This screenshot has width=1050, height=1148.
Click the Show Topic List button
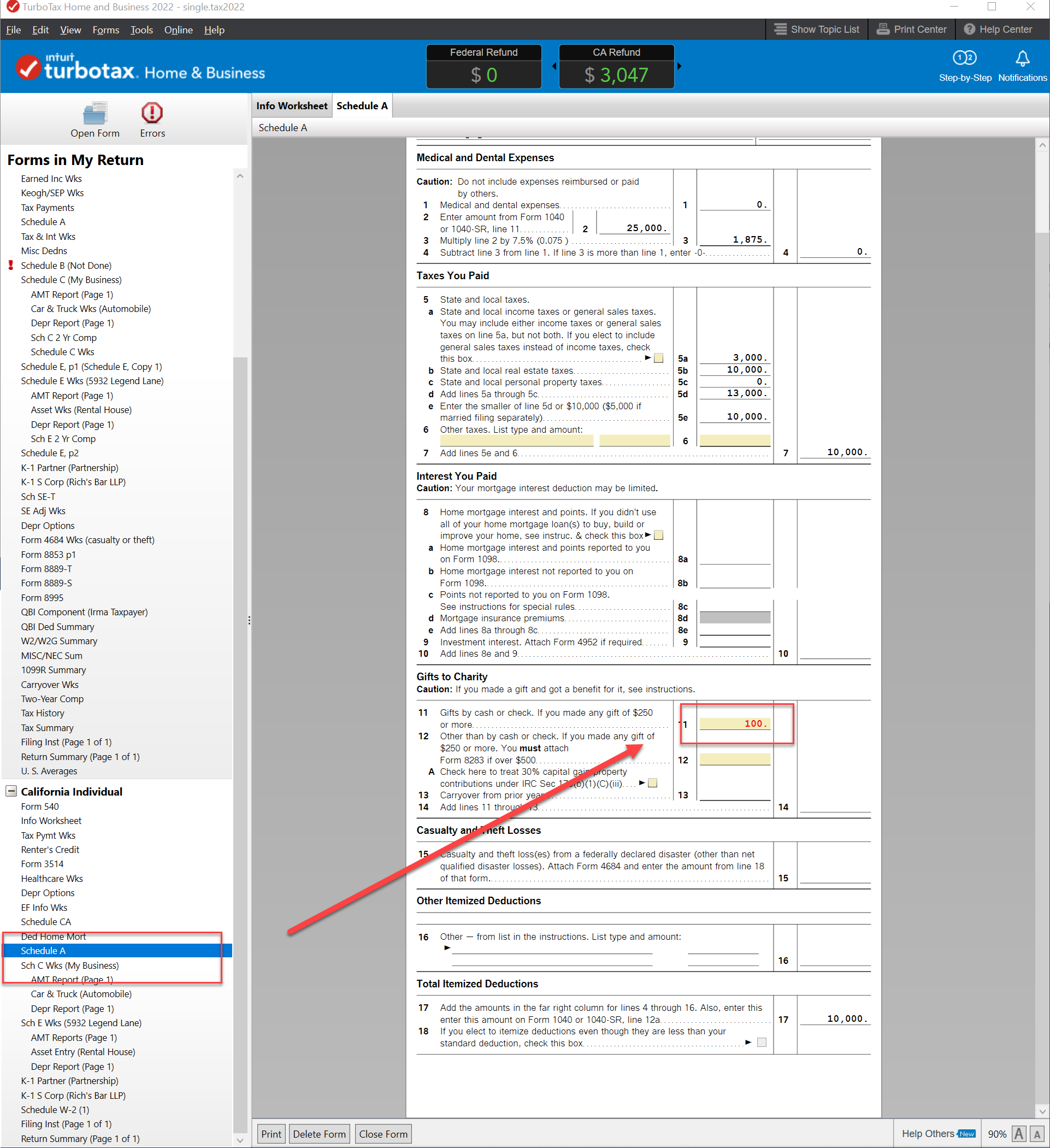[x=817, y=29]
